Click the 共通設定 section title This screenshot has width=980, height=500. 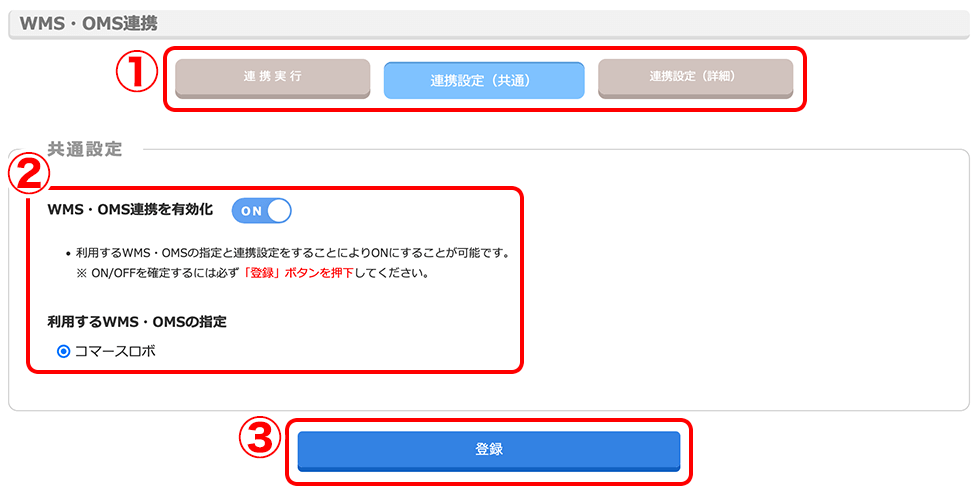click(x=85, y=149)
